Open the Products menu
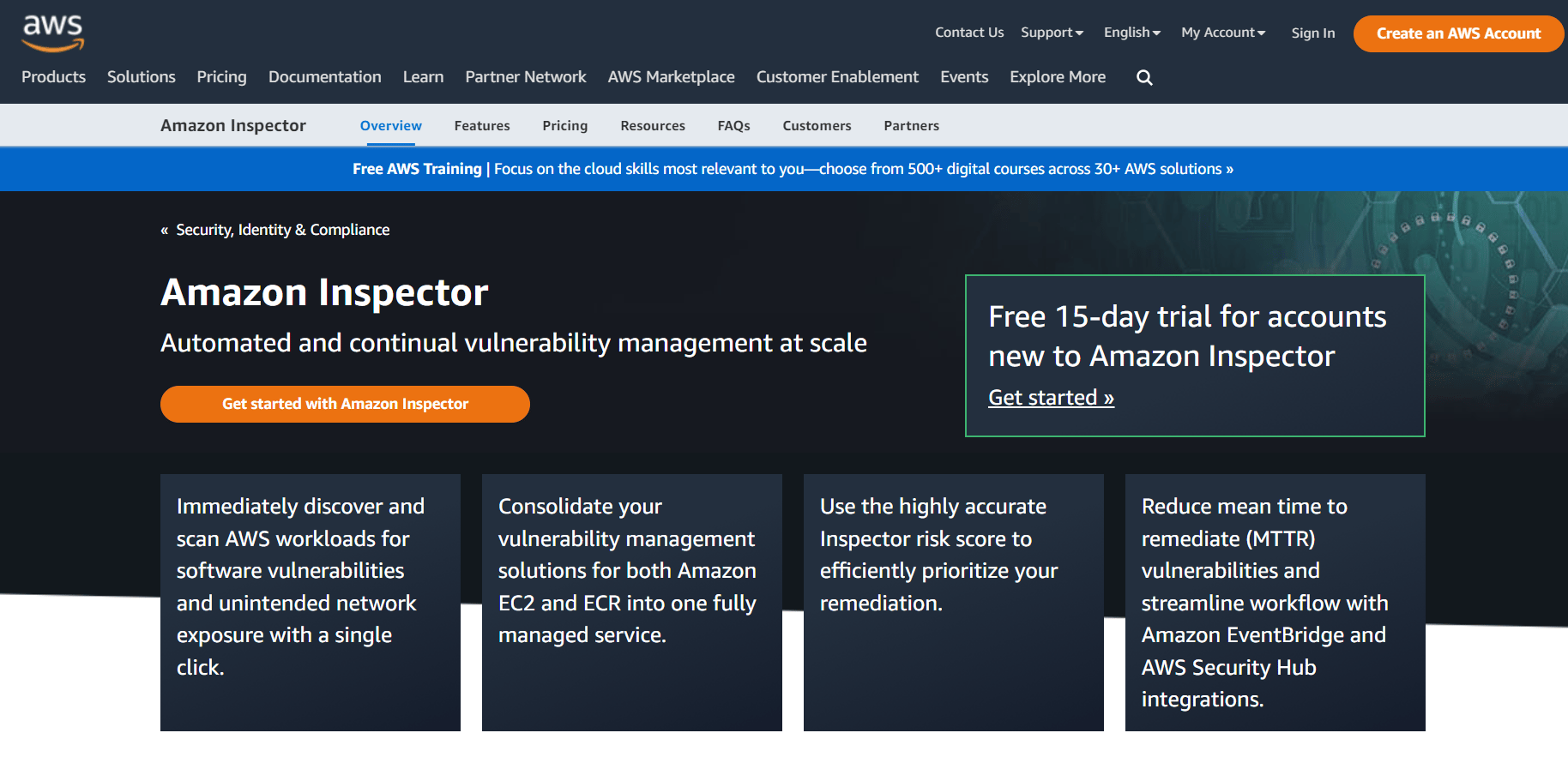This screenshot has height=769, width=1568. coord(53,77)
